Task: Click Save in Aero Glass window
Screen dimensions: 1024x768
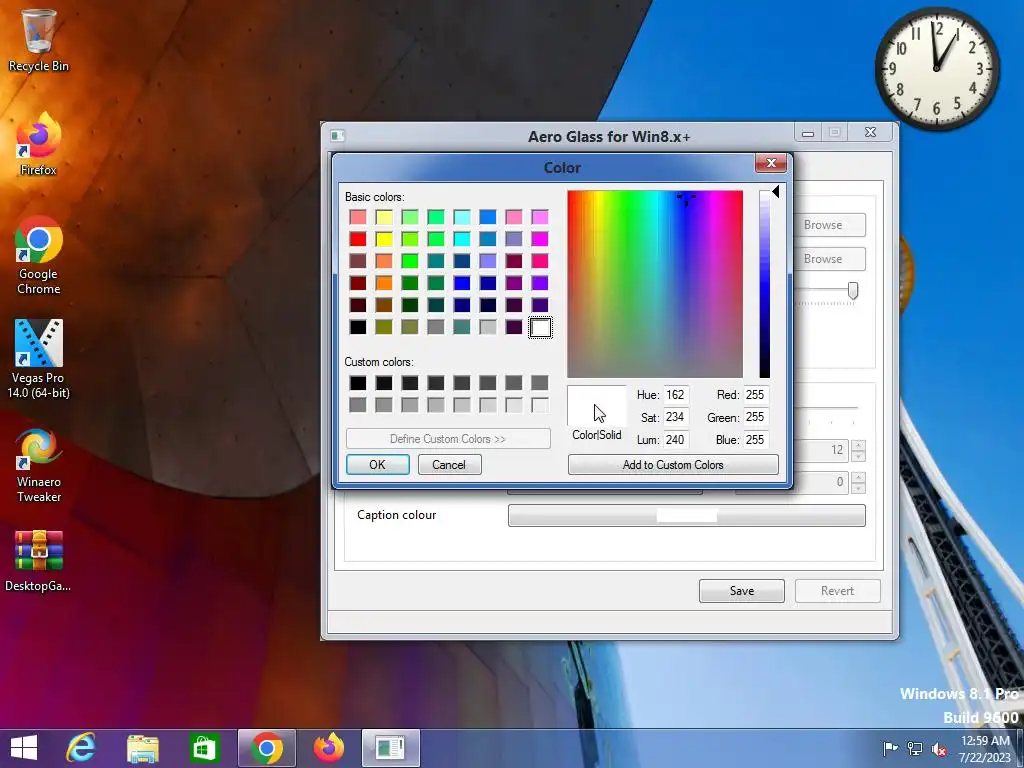Action: (741, 590)
